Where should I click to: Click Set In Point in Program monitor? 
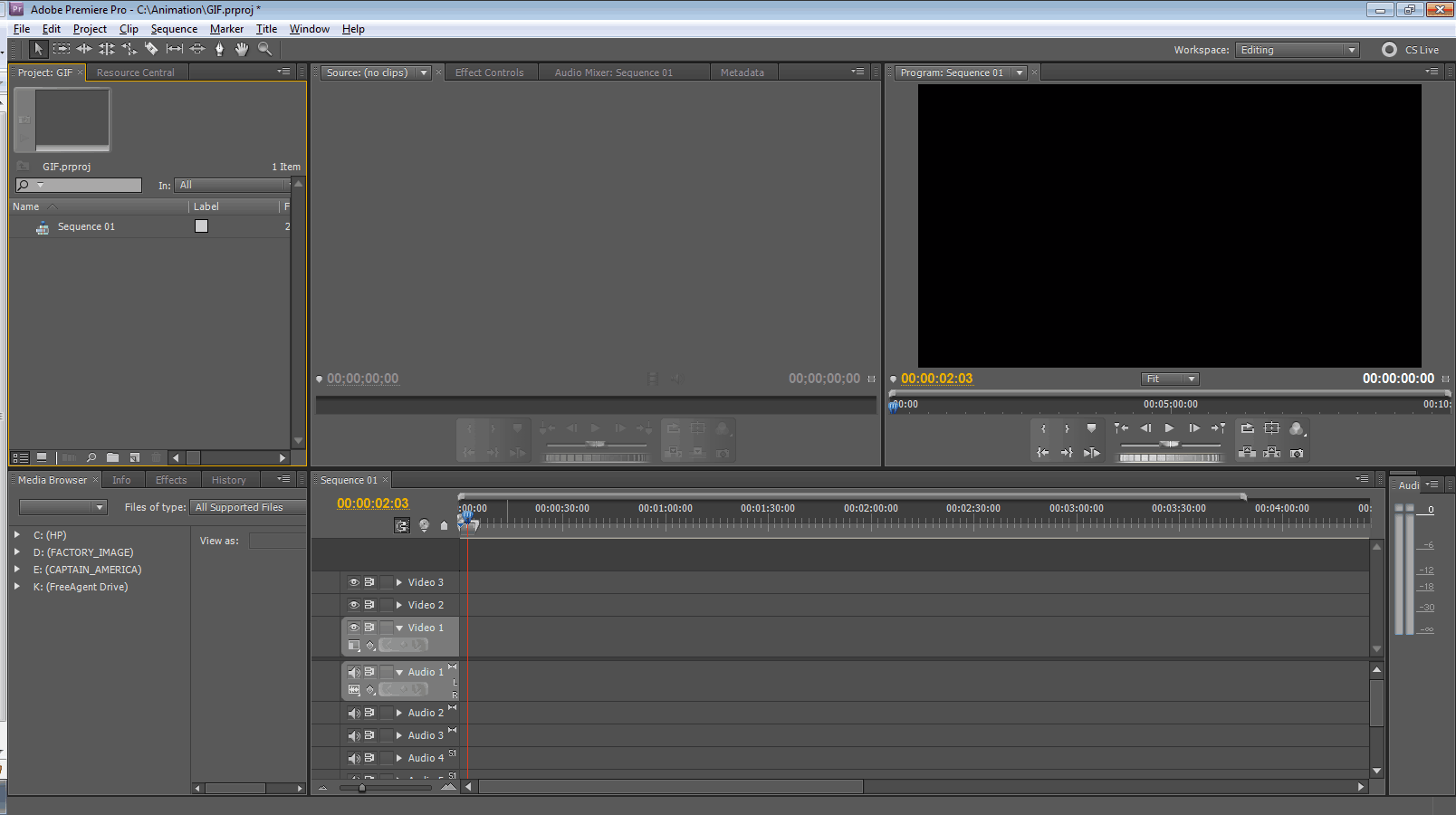(1043, 428)
